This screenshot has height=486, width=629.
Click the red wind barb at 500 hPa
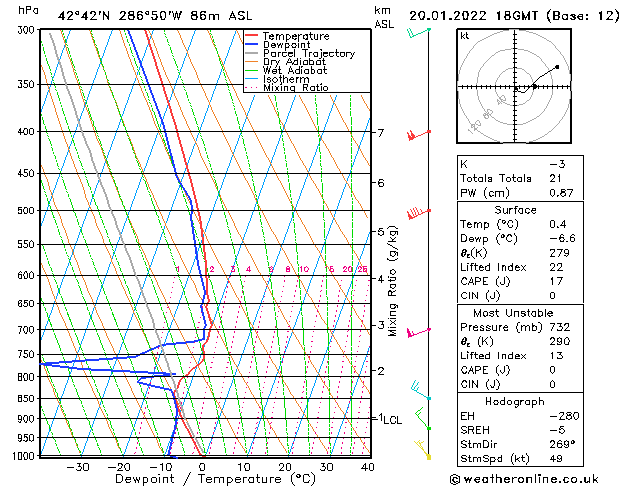(419, 213)
